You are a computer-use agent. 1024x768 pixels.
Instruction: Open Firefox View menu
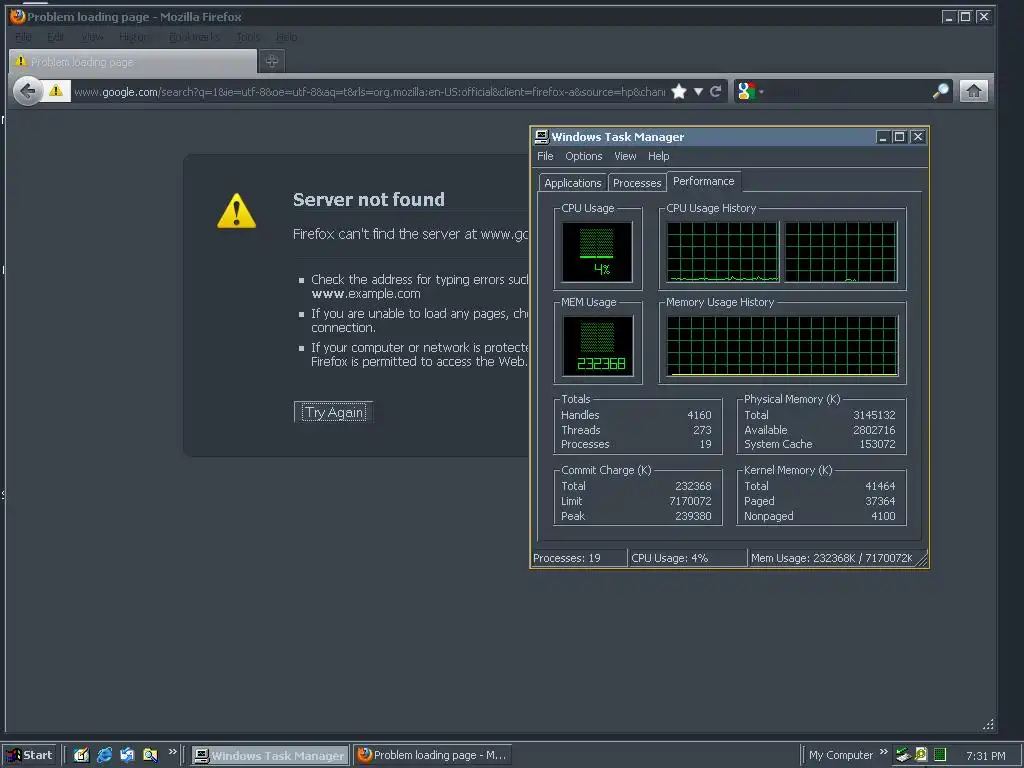(x=92, y=37)
